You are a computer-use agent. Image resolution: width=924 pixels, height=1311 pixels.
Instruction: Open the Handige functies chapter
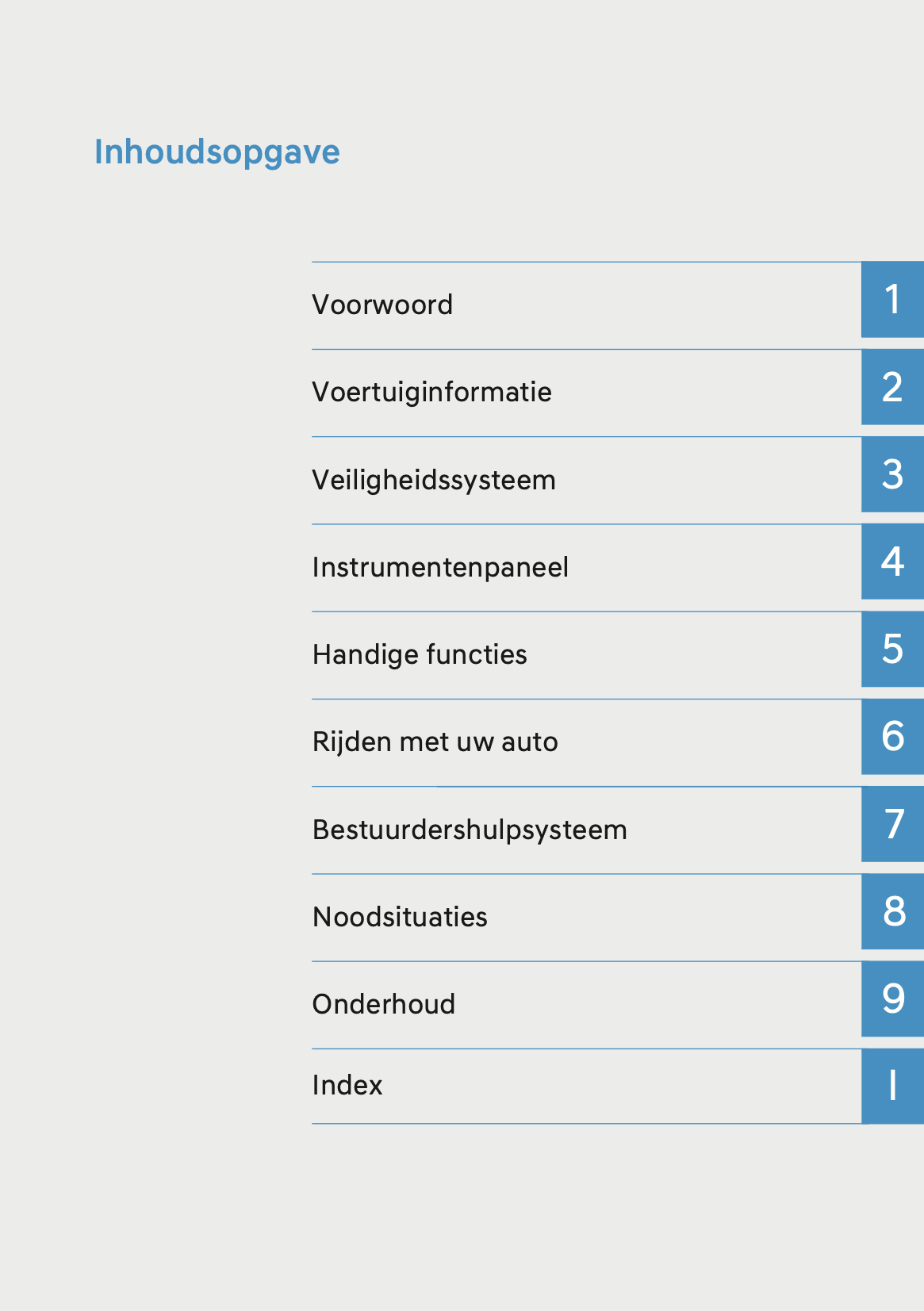[x=420, y=654]
